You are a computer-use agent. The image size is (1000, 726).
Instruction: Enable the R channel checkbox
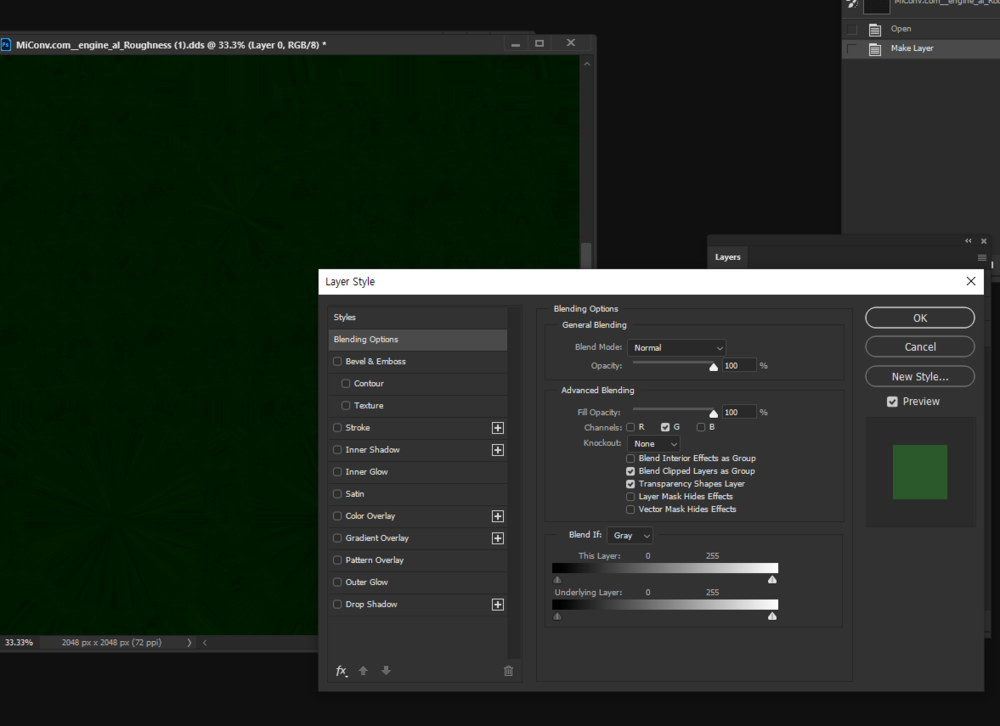(631, 428)
